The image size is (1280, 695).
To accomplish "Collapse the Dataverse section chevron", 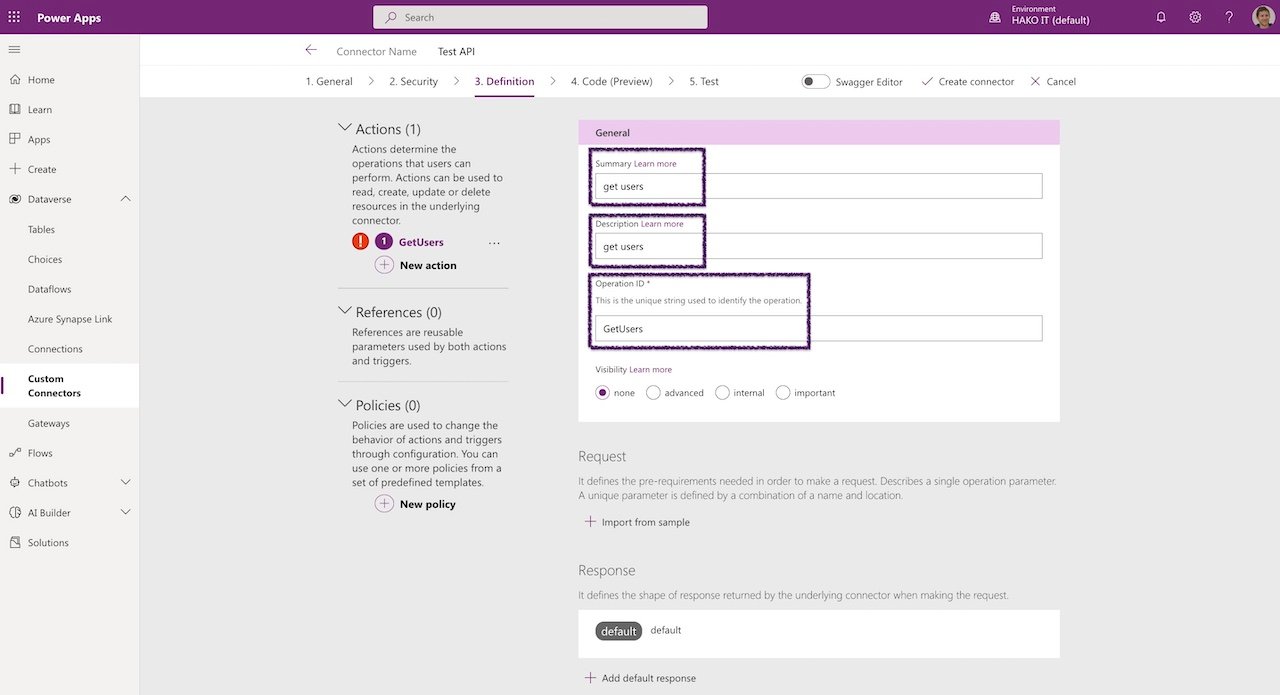I will (125, 199).
